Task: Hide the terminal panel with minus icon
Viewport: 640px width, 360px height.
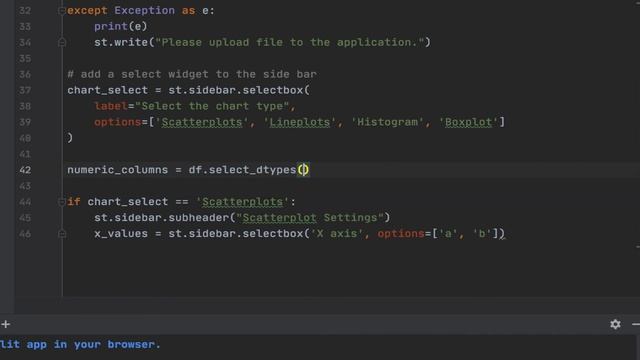Action: point(636,324)
